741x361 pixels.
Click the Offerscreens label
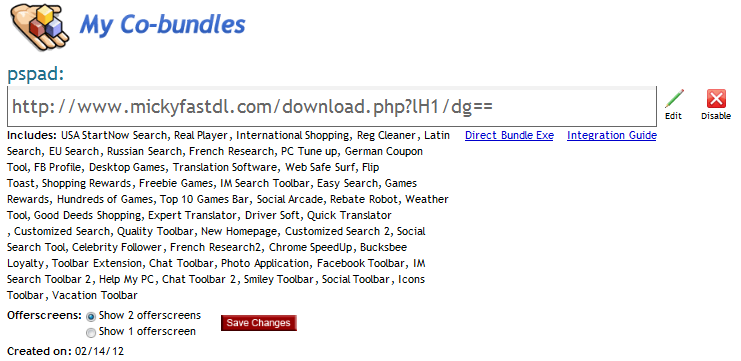44,315
